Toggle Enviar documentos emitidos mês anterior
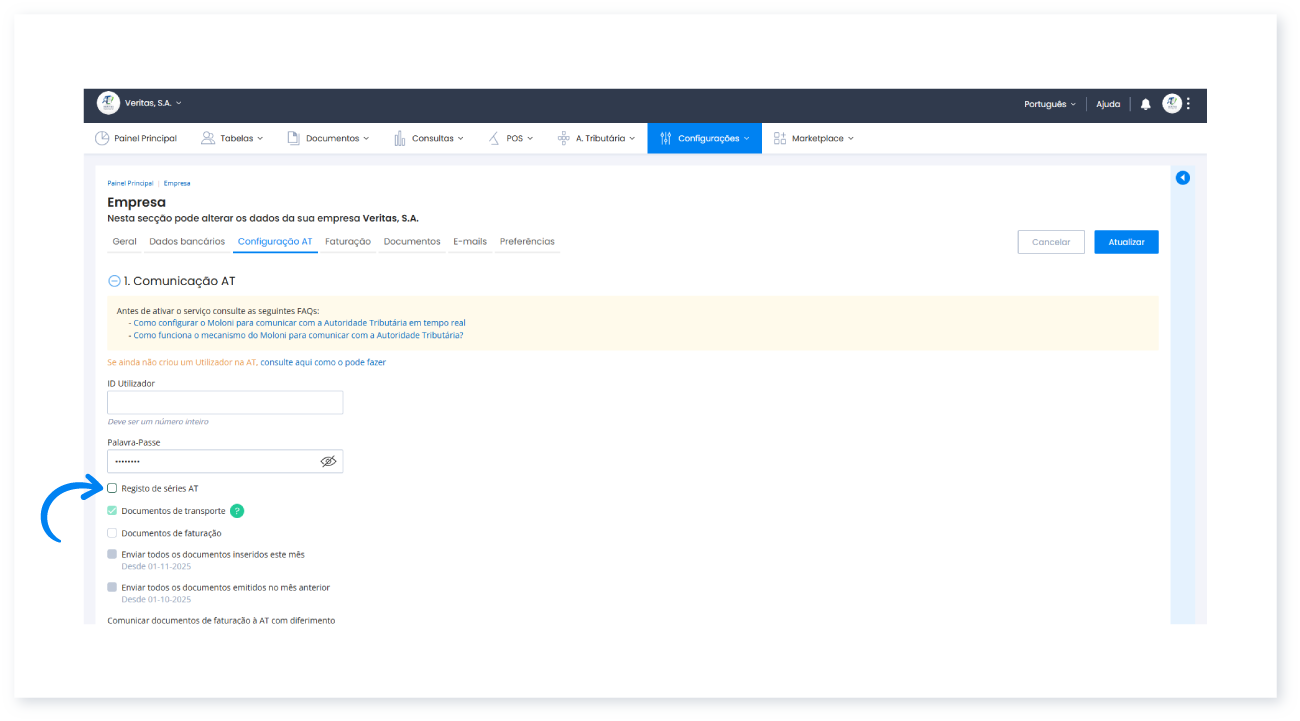1300x721 pixels. (x=112, y=587)
